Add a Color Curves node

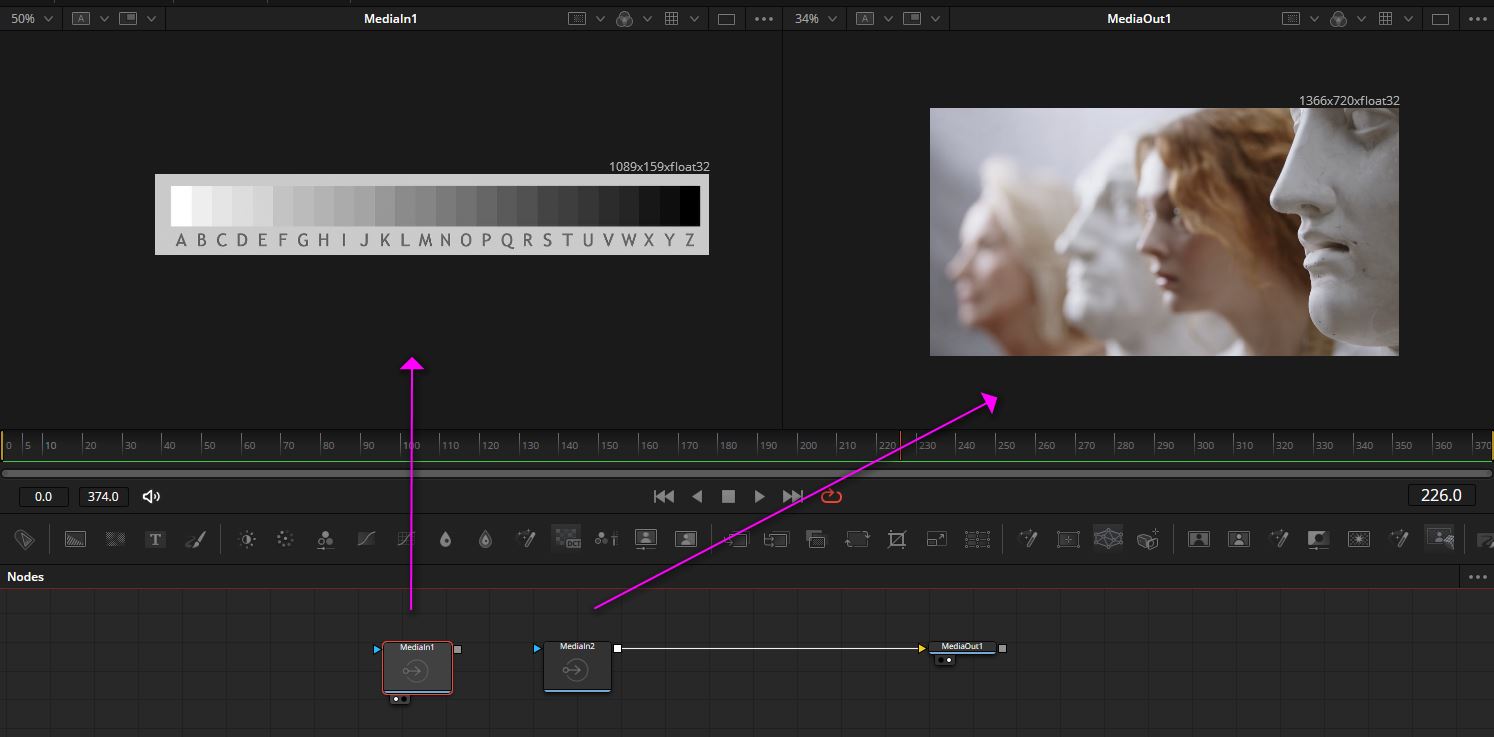366,539
